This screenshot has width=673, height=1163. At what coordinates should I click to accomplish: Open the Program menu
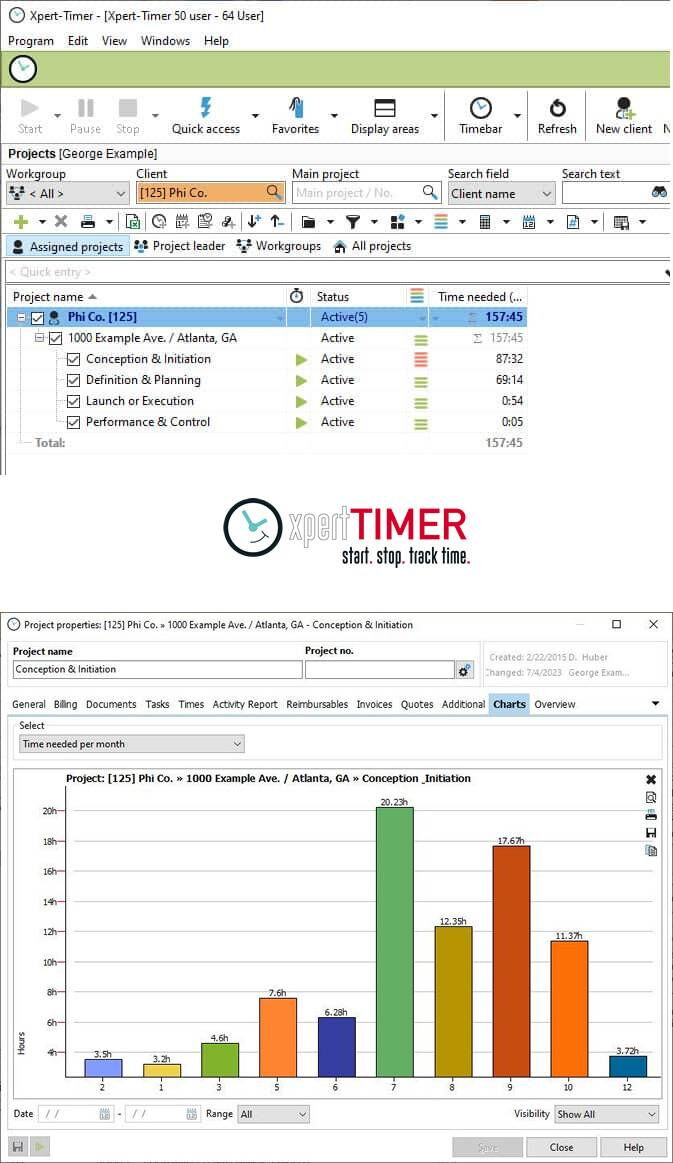pyautogui.click(x=30, y=41)
